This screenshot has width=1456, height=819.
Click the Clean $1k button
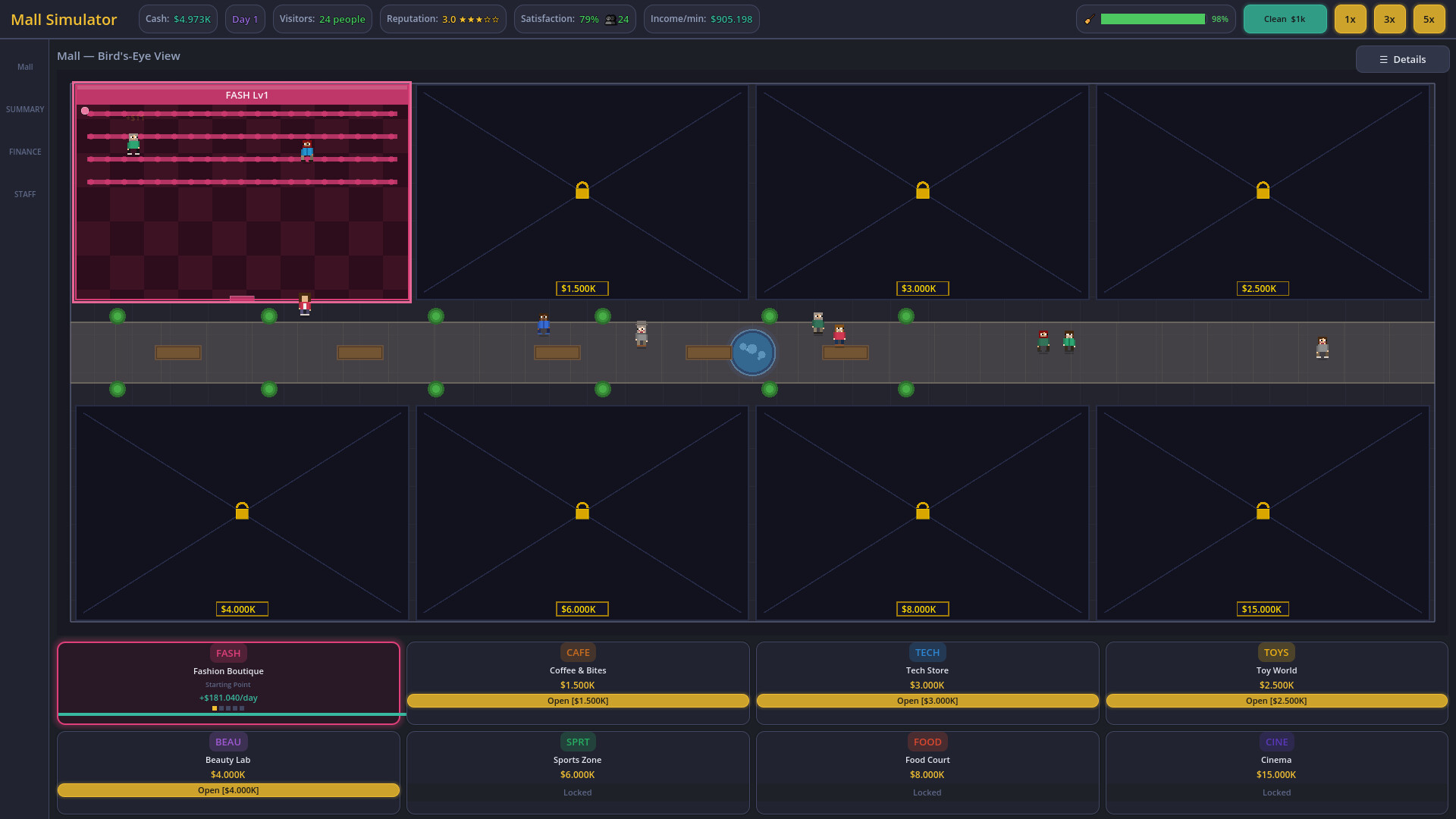[x=1285, y=19]
